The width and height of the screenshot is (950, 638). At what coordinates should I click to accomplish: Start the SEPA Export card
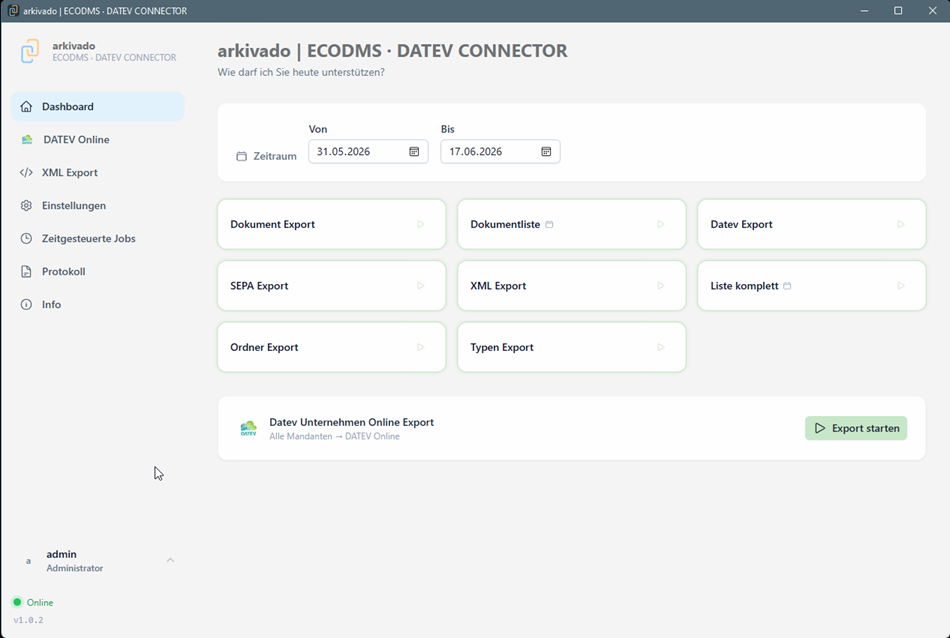point(331,286)
